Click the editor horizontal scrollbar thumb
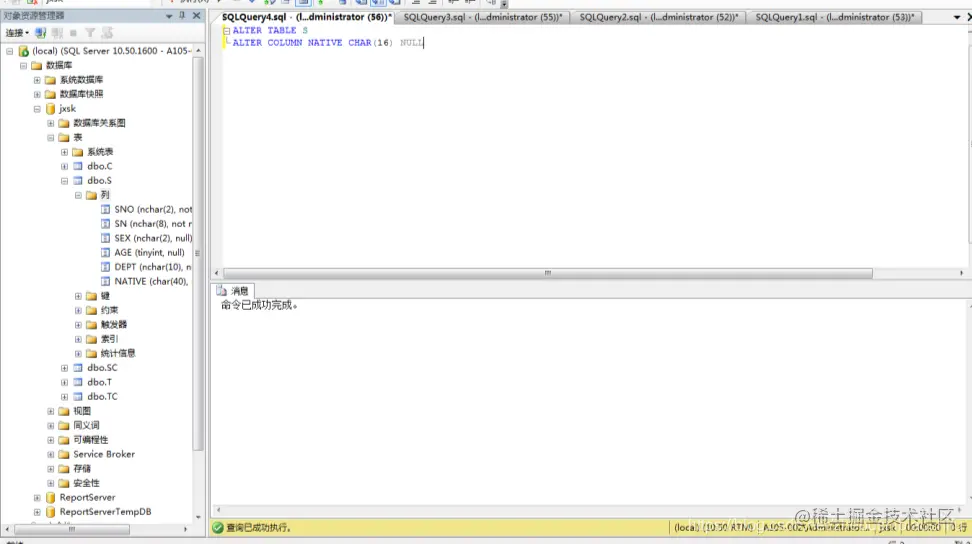972x544 pixels. click(x=548, y=273)
